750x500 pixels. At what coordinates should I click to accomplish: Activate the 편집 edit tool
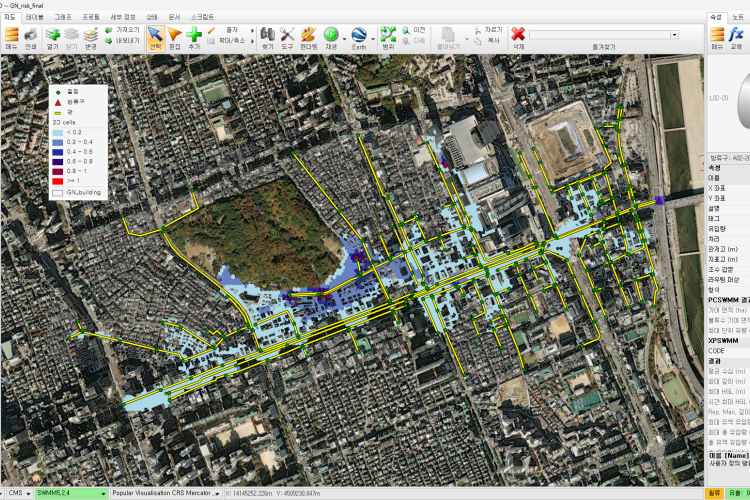175,38
